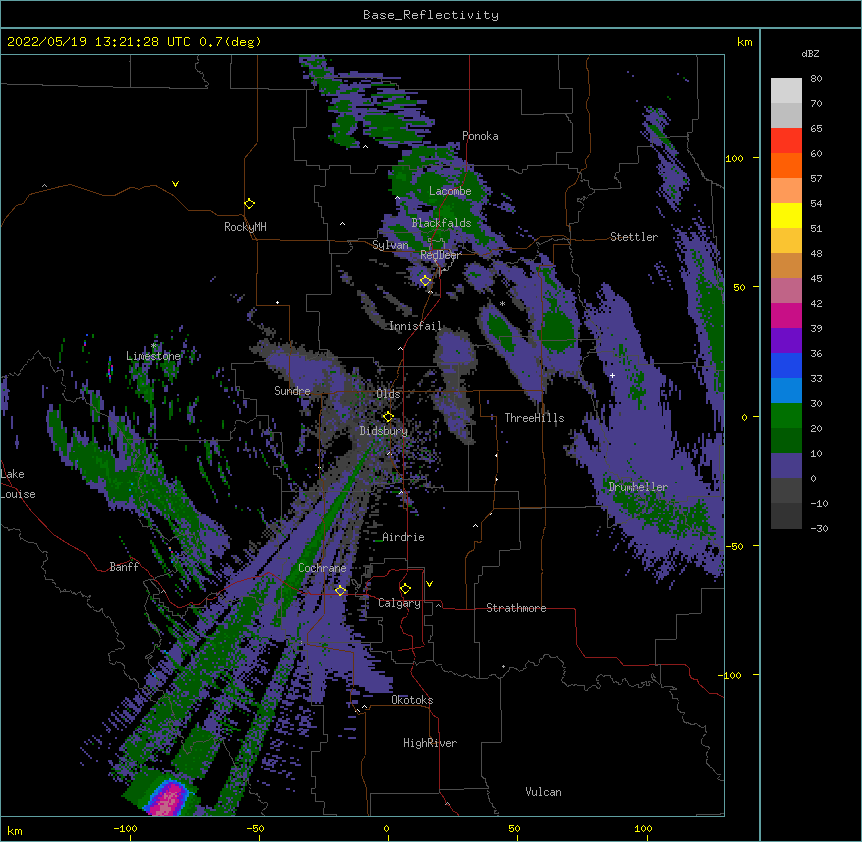Viewport: 862px width, 842px height.
Task: Click the Stettler label
Action: tap(634, 237)
